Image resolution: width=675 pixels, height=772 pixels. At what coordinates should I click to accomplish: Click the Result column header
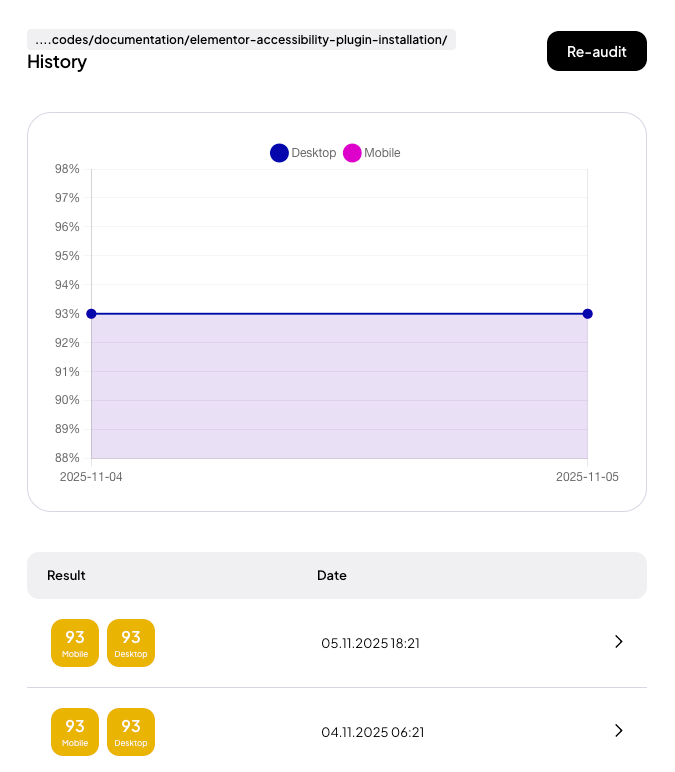[x=66, y=576]
